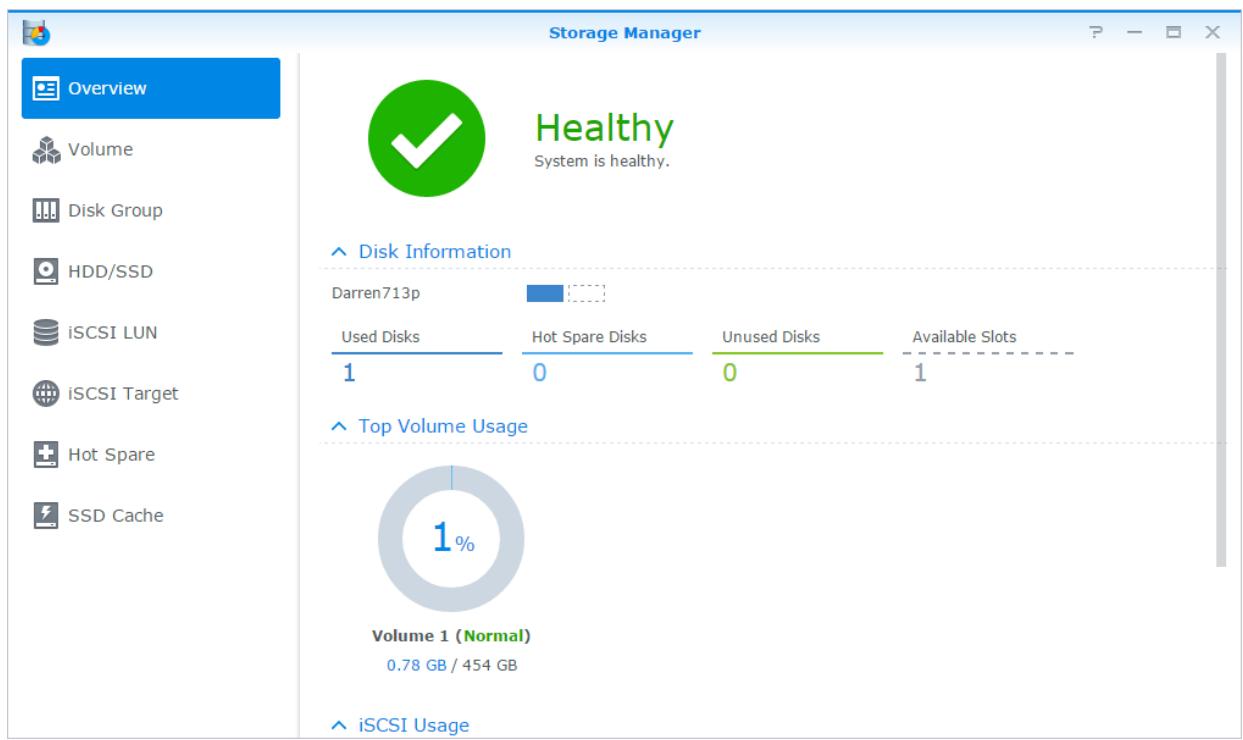Switch to the Volume section label
This screenshot has height=740, width=1243.
[101, 149]
